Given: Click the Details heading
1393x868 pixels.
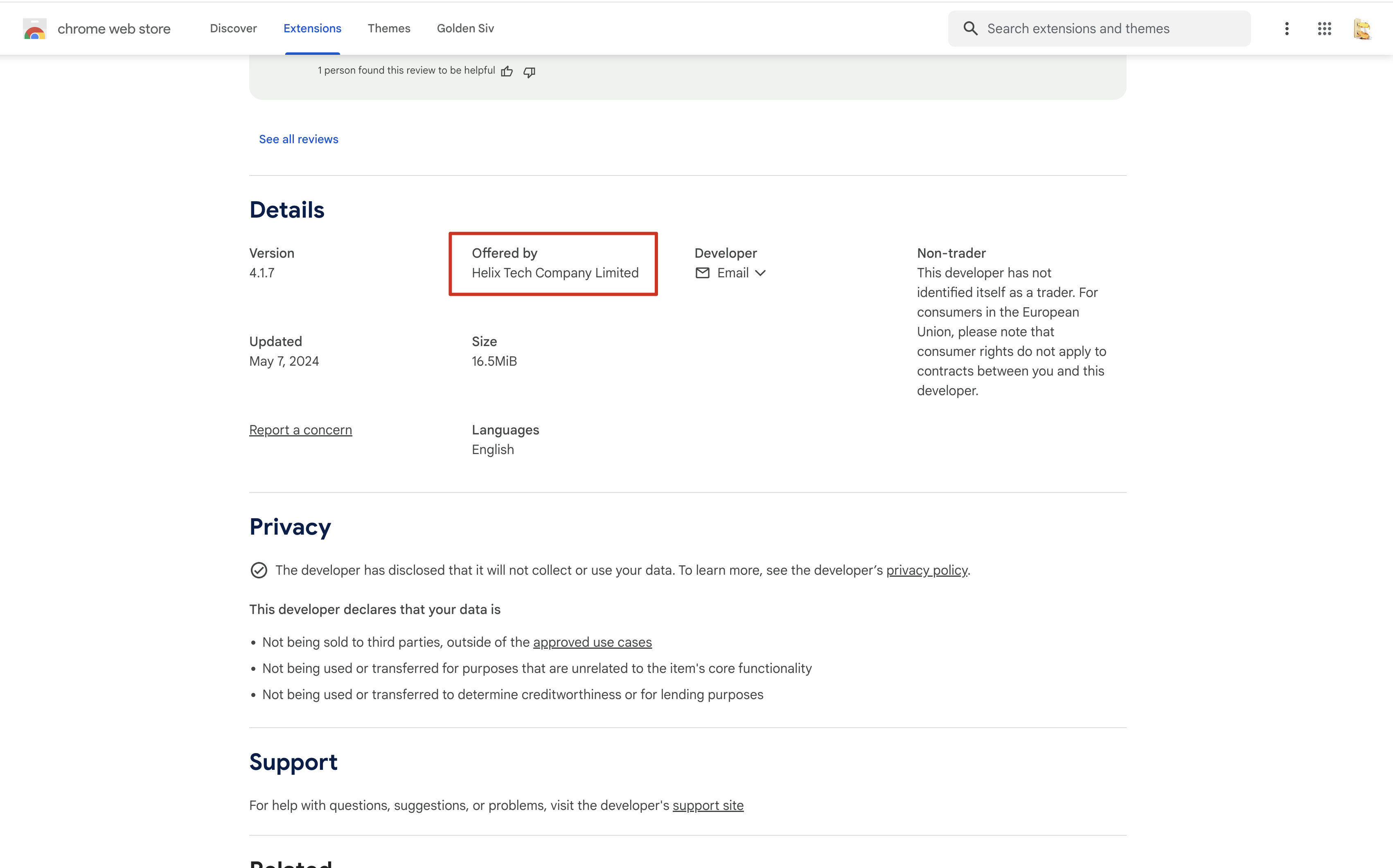Looking at the screenshot, I should click(286, 209).
